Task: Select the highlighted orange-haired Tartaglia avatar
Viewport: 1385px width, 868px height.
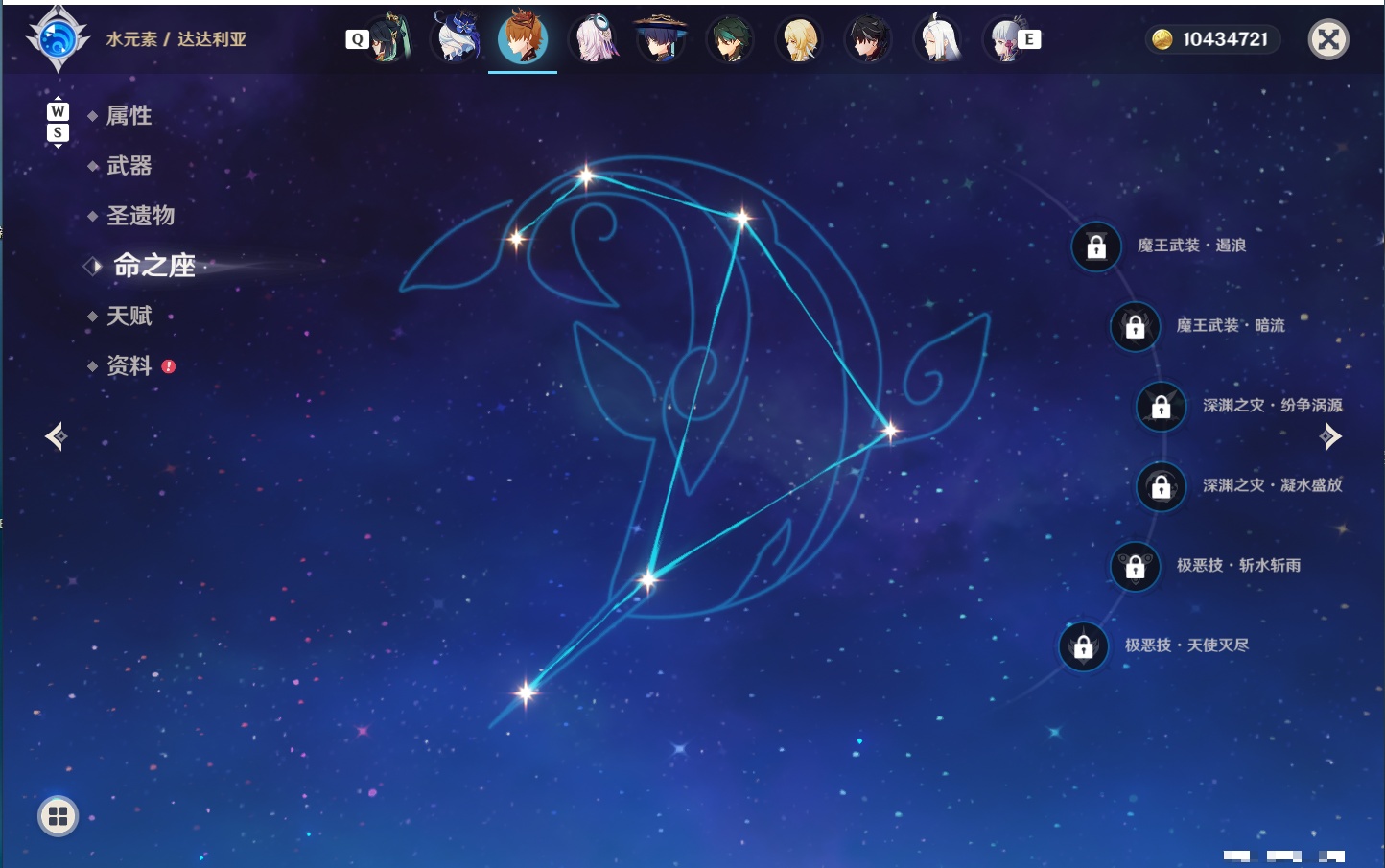Action: 523,38
